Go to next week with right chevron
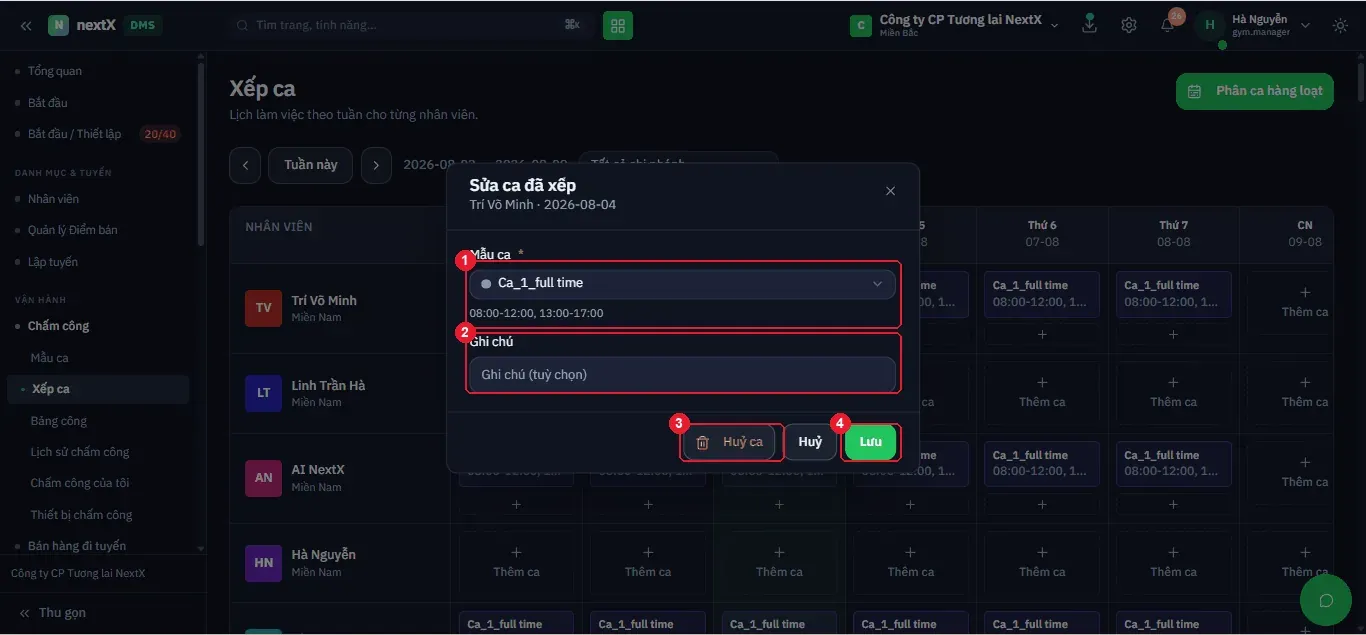 pyautogui.click(x=376, y=165)
